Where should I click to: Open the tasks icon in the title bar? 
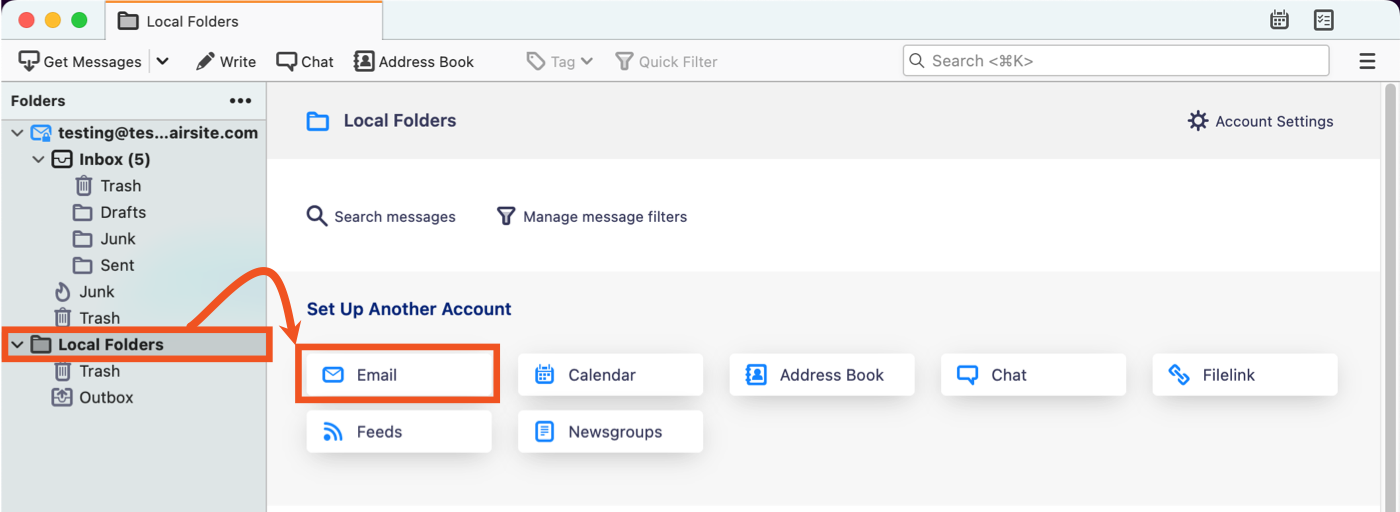pyautogui.click(x=1324, y=20)
